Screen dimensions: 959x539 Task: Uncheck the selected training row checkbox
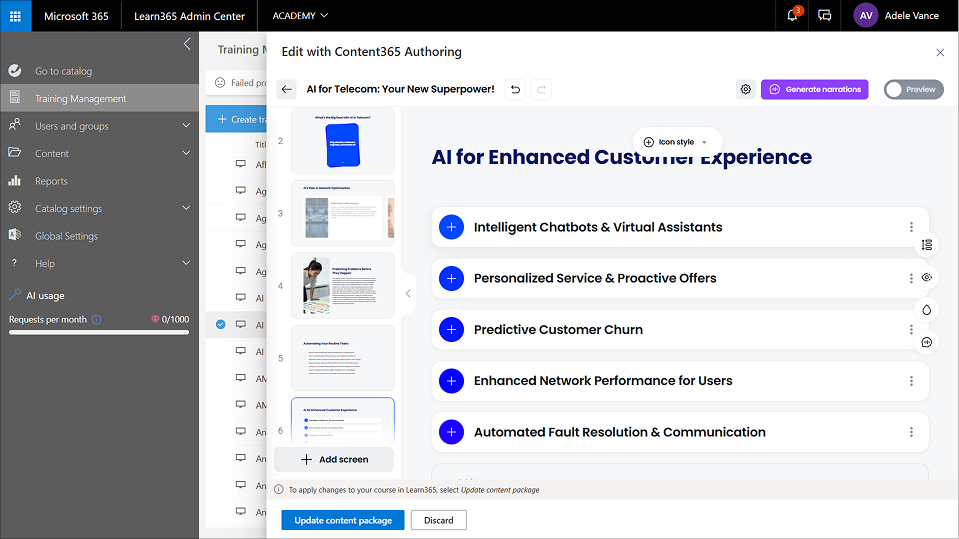pyautogui.click(x=220, y=324)
